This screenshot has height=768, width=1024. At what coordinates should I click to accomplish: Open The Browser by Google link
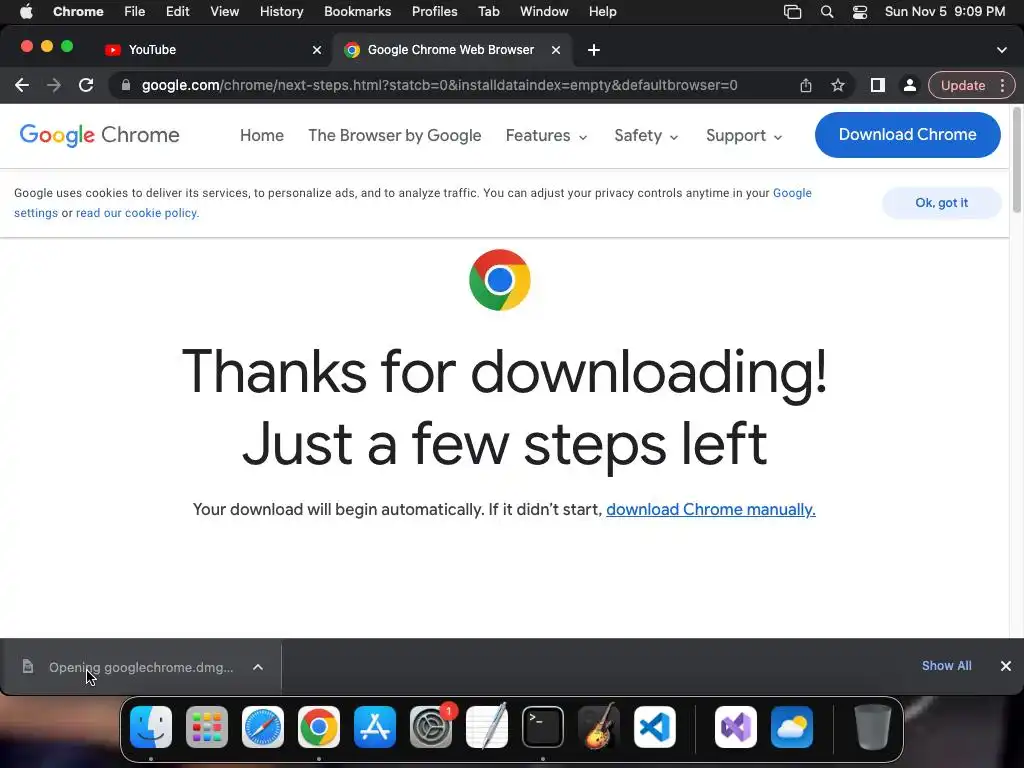394,135
